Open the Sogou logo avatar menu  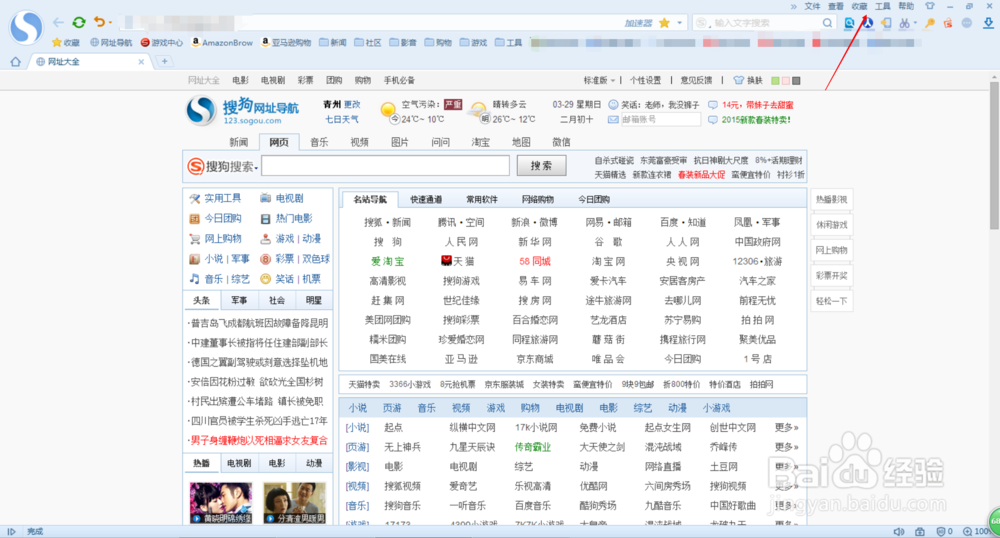click(26, 27)
